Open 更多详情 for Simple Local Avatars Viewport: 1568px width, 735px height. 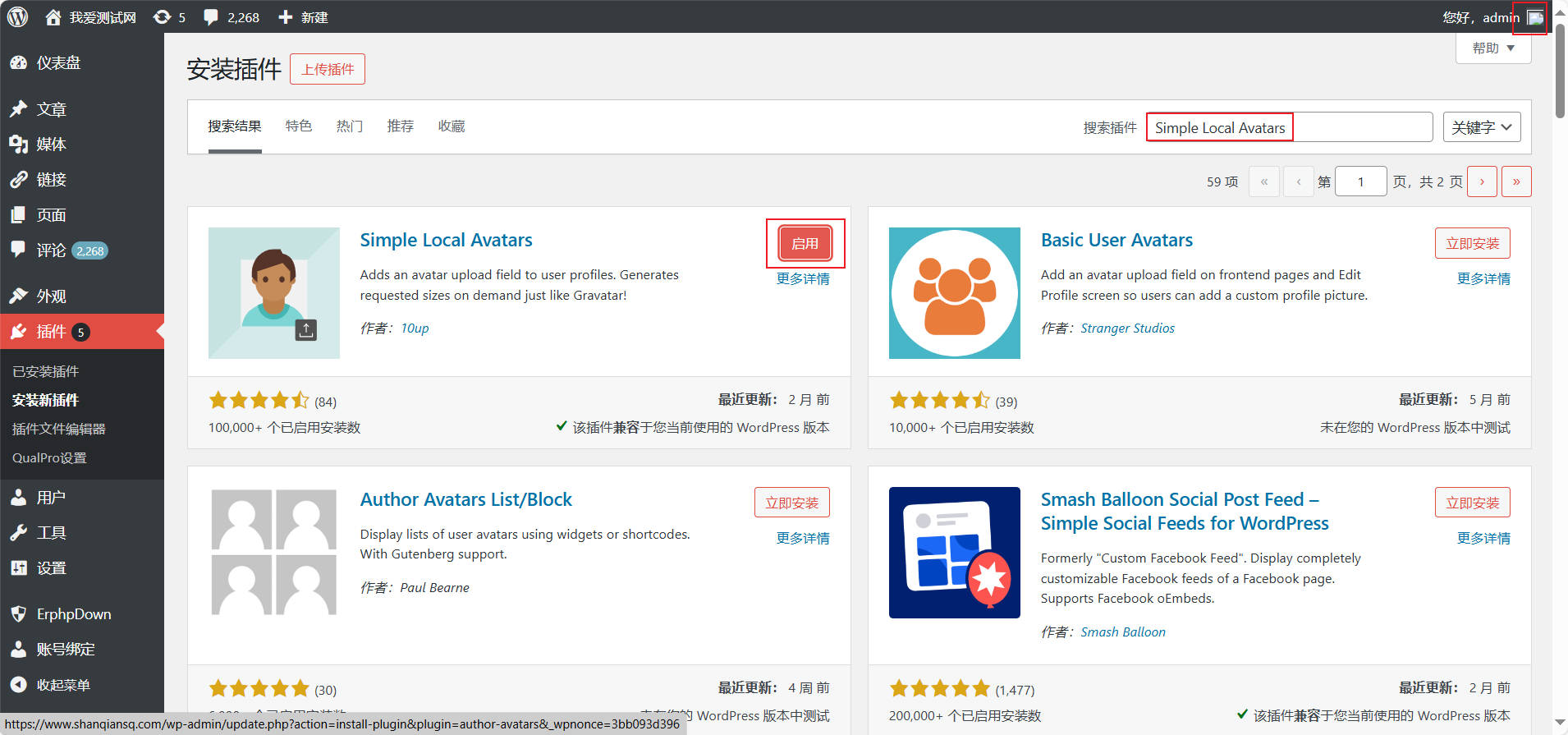(803, 279)
